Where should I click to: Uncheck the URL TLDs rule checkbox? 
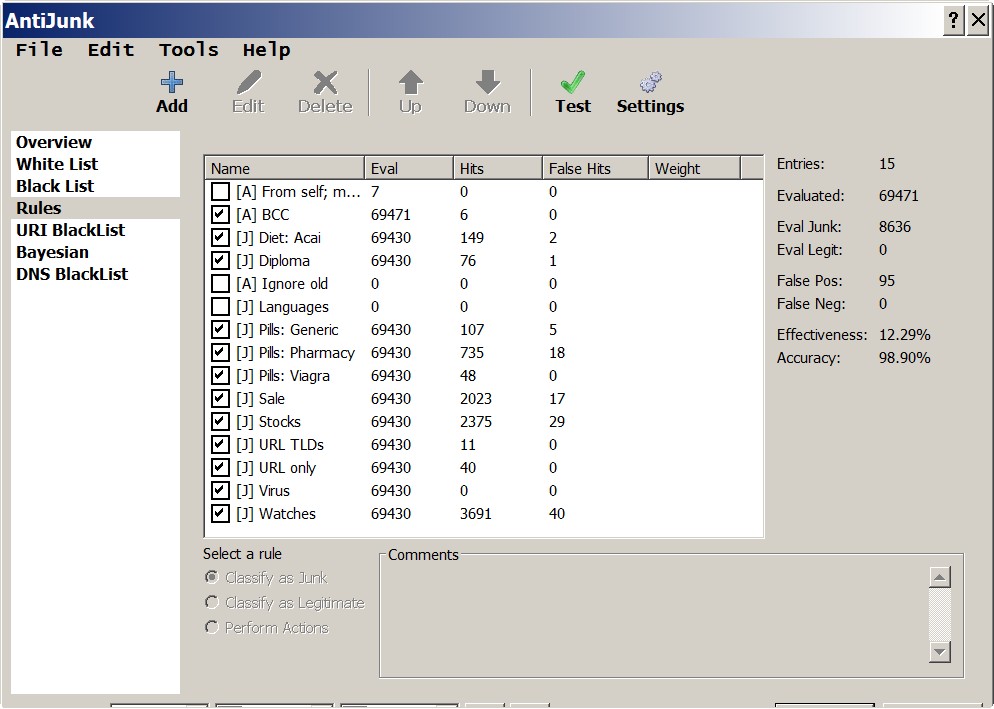pyautogui.click(x=220, y=445)
